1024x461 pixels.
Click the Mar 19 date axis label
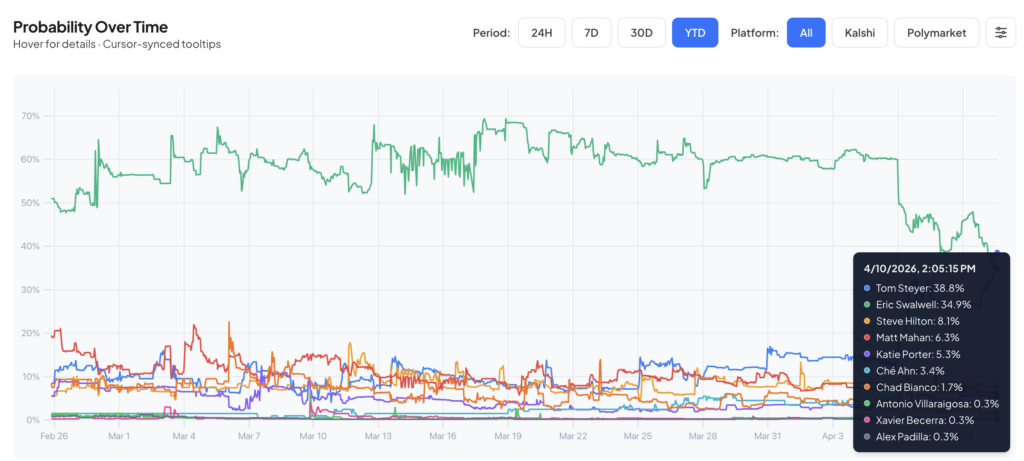[508, 437]
